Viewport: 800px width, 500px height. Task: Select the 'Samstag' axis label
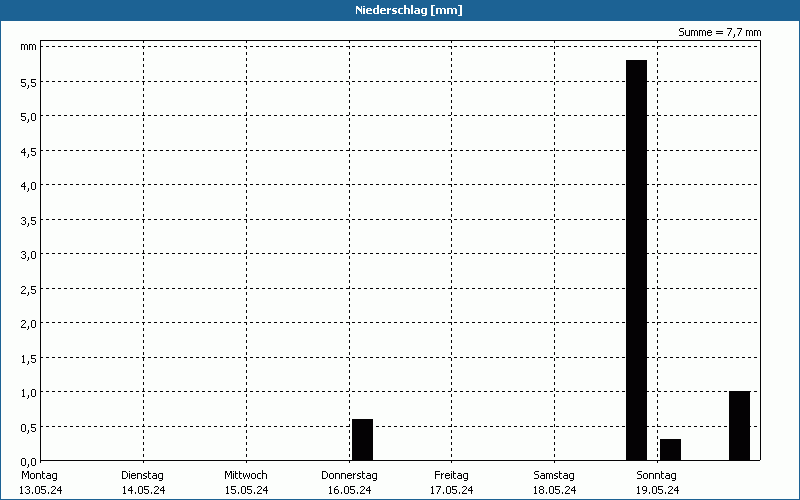[x=554, y=475]
